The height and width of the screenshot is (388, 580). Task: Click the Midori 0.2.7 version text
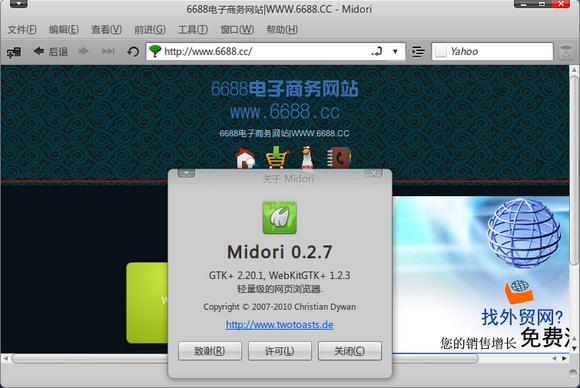click(280, 252)
